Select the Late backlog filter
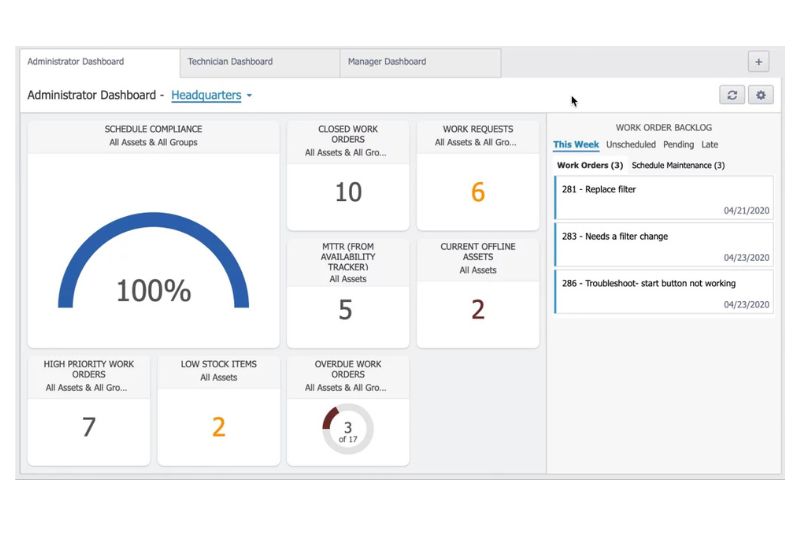The image size is (800, 533). point(709,144)
